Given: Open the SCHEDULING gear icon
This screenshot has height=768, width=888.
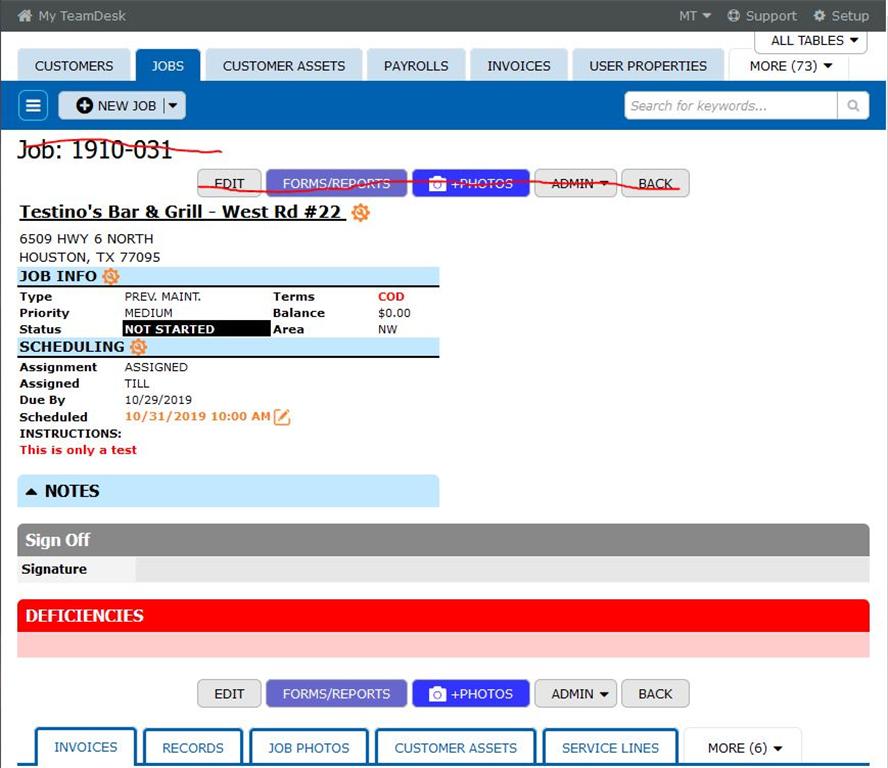Looking at the screenshot, I should pyautogui.click(x=139, y=347).
